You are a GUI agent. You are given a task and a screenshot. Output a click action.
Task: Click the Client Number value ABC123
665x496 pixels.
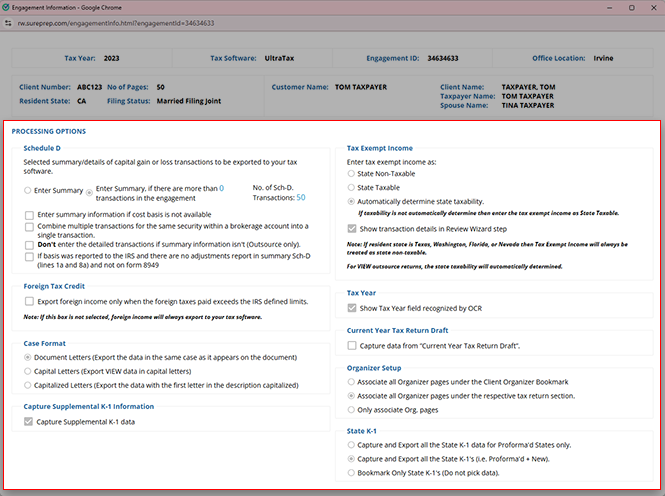pyautogui.click(x=89, y=87)
